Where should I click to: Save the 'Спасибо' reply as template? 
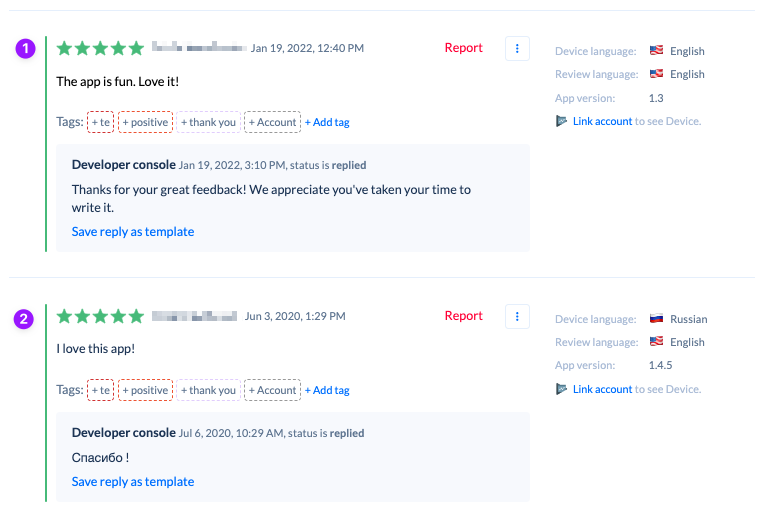pyautogui.click(x=133, y=482)
